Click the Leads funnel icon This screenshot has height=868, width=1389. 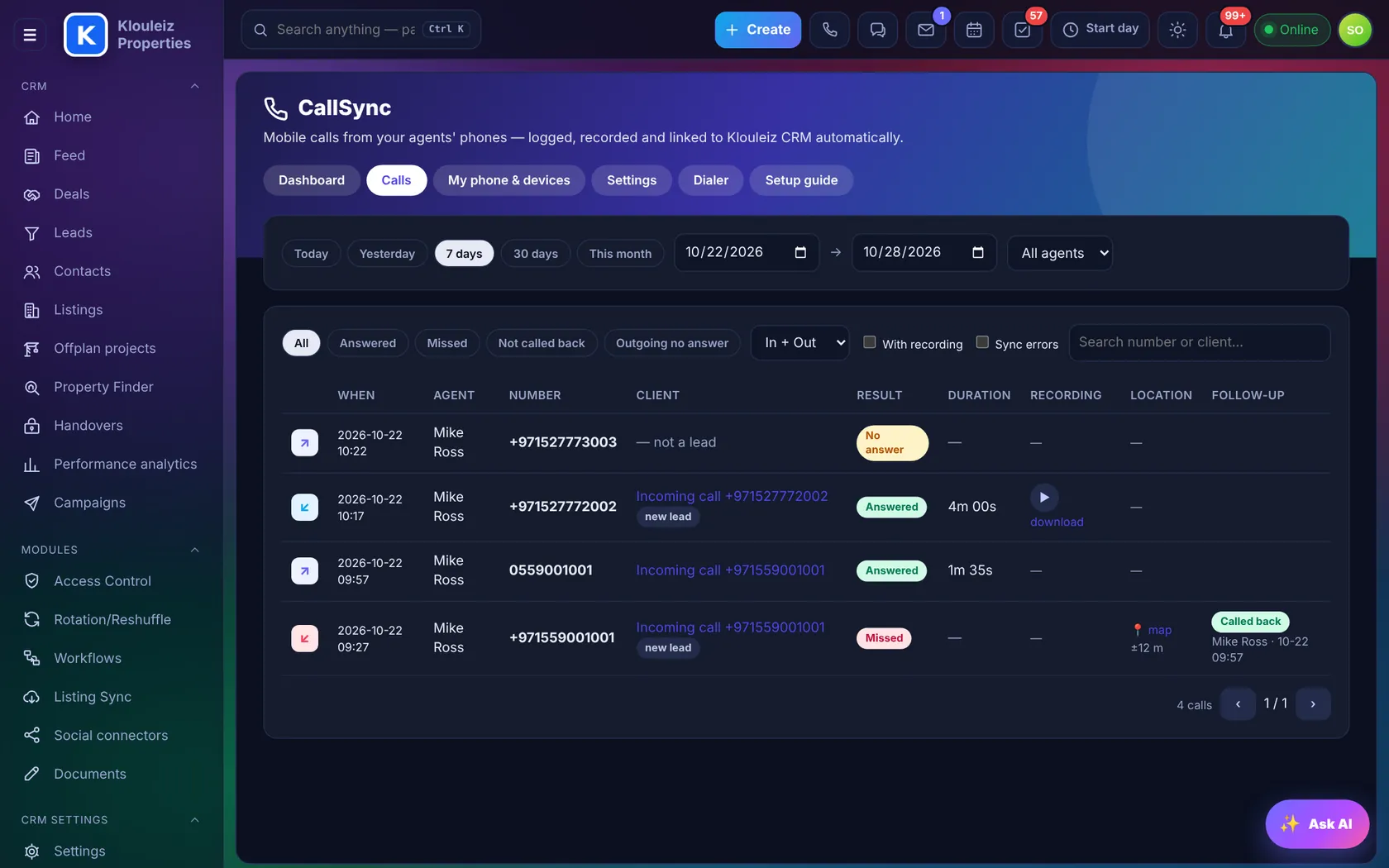[31, 233]
